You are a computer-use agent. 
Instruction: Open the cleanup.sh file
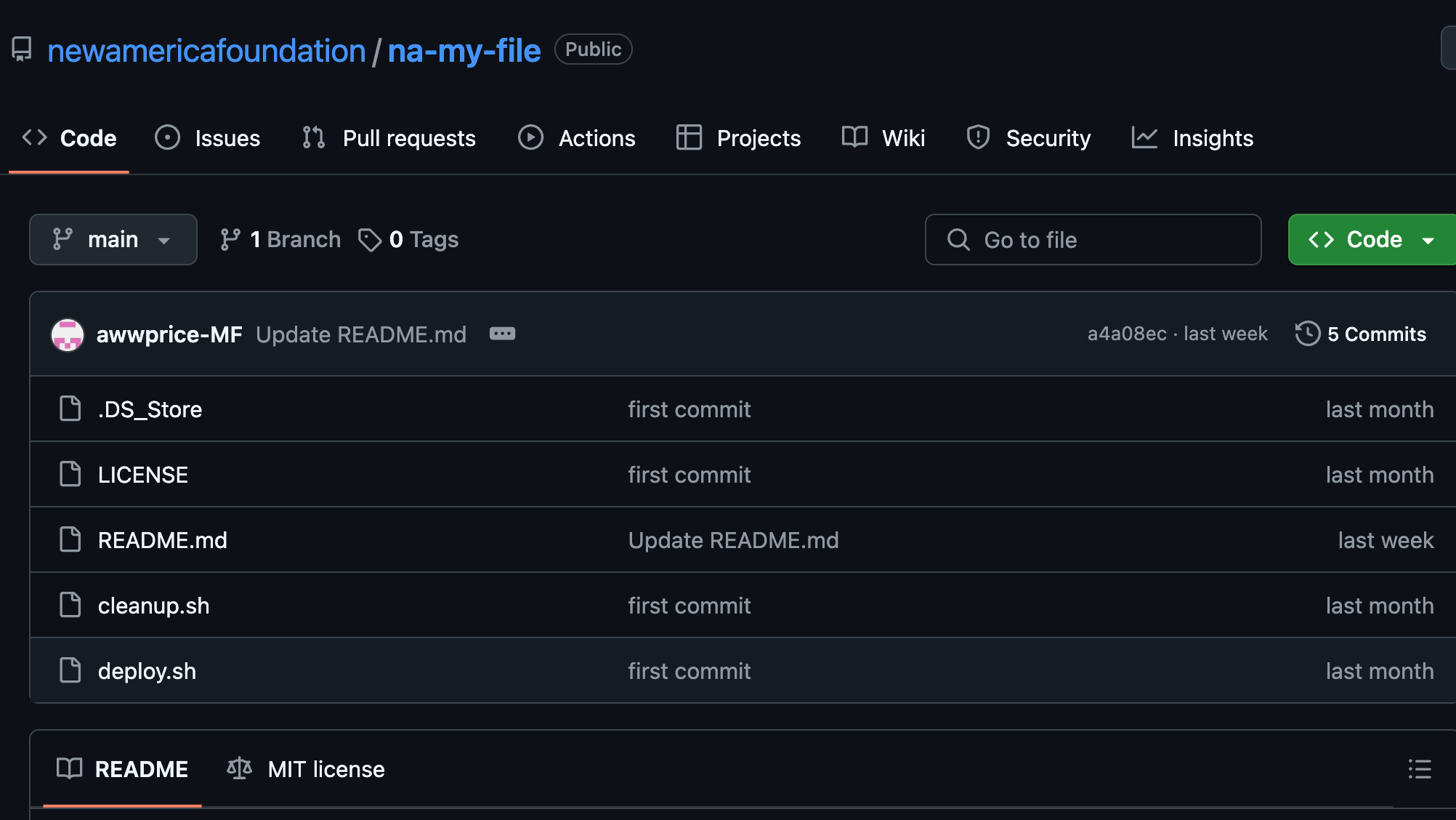[x=153, y=606]
